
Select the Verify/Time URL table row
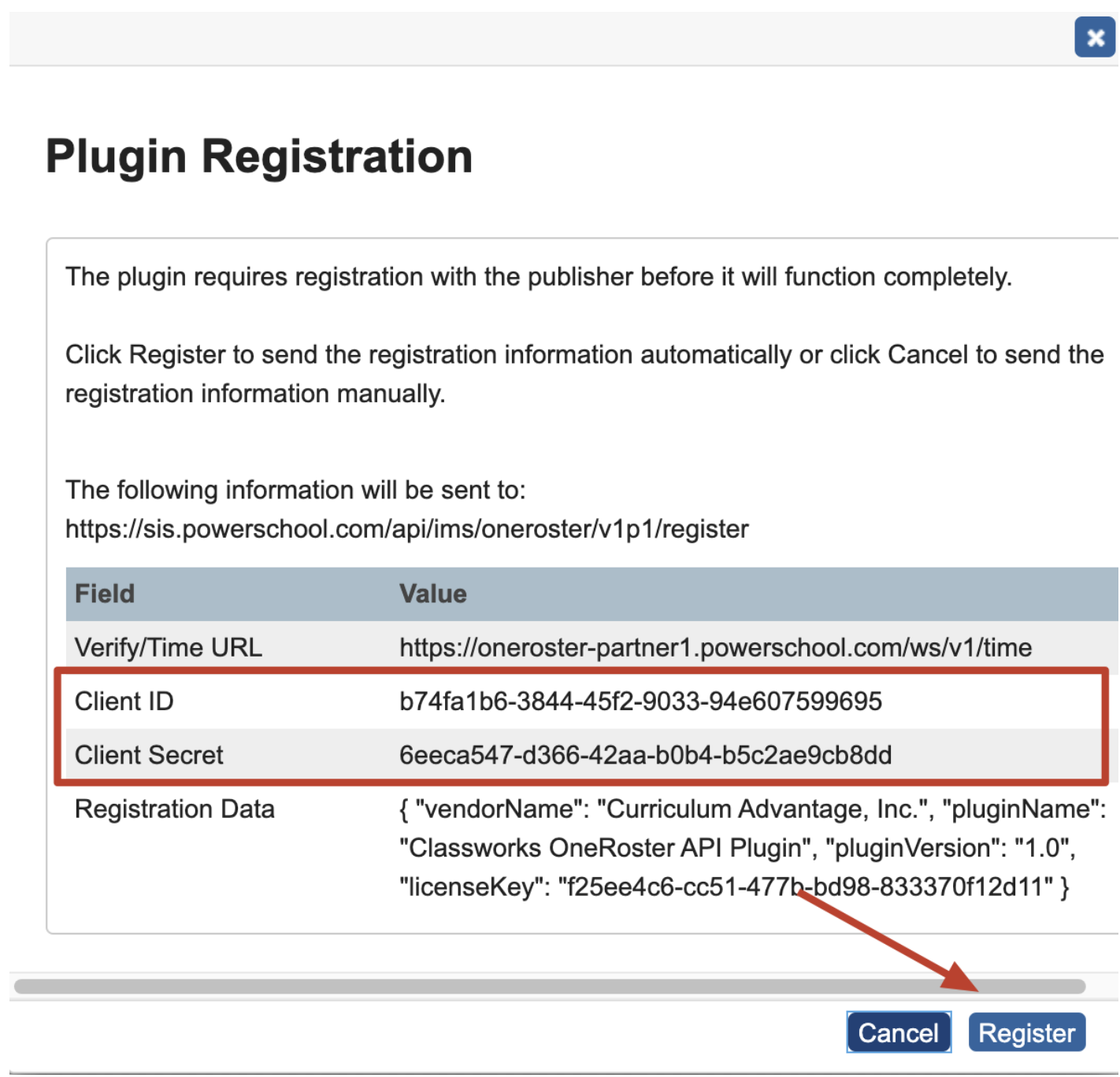[551, 647]
